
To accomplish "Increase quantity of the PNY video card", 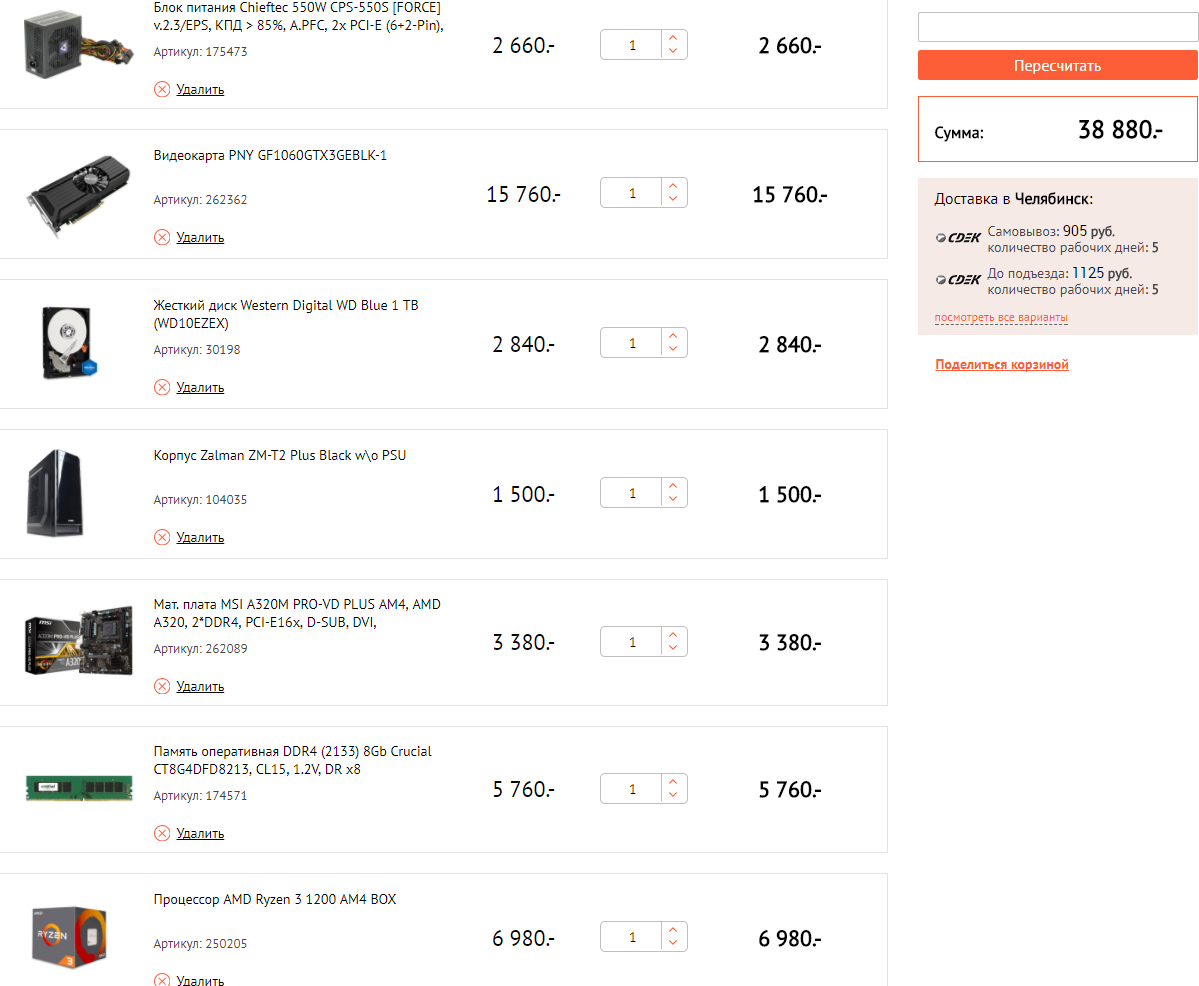I will click(673, 186).
